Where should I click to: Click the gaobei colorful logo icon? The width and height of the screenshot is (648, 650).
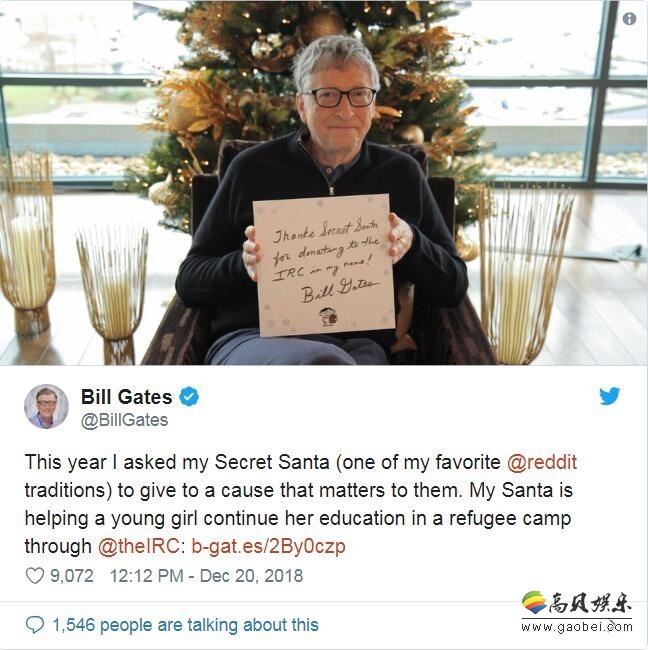point(534,602)
